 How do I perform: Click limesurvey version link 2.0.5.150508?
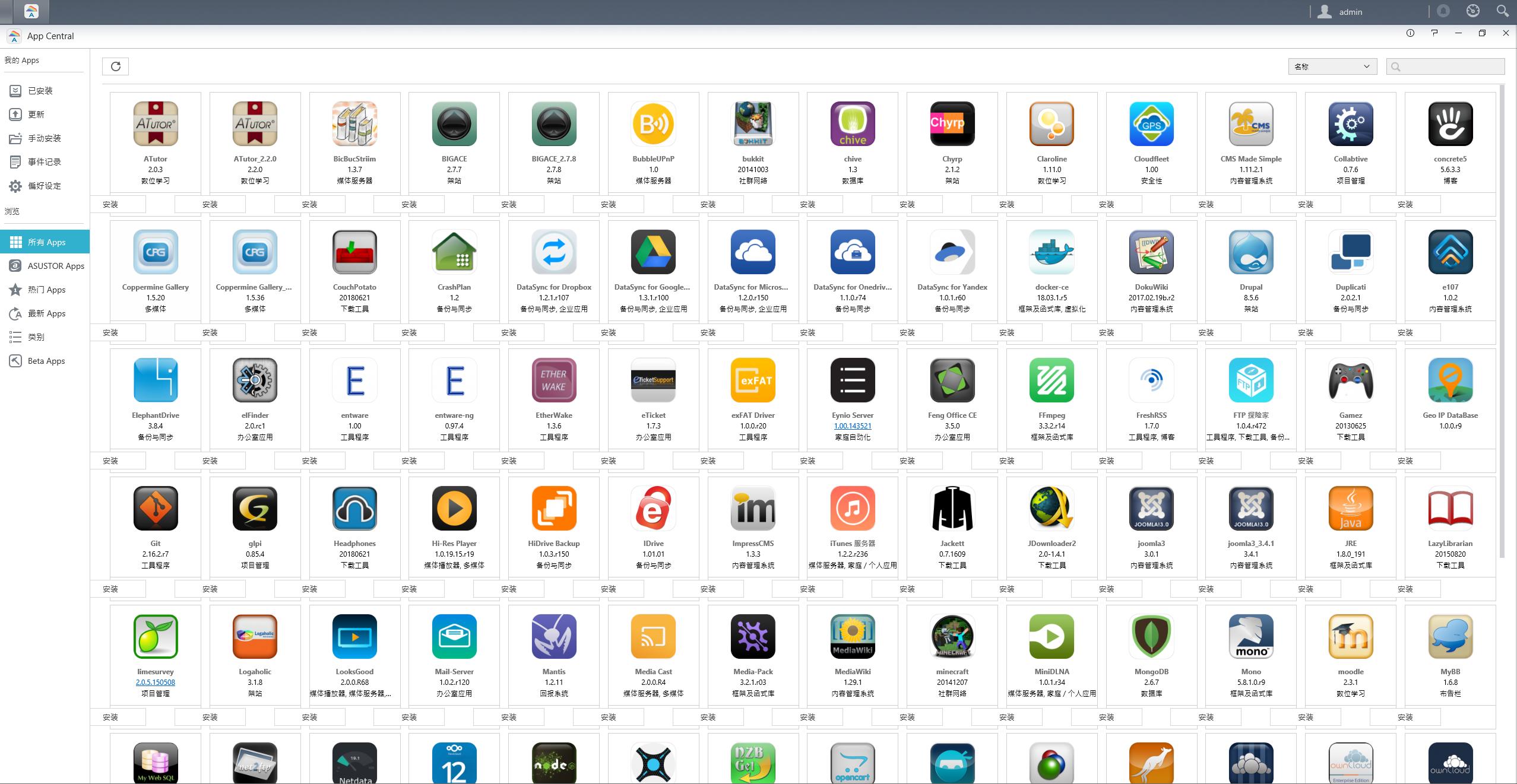click(x=156, y=683)
